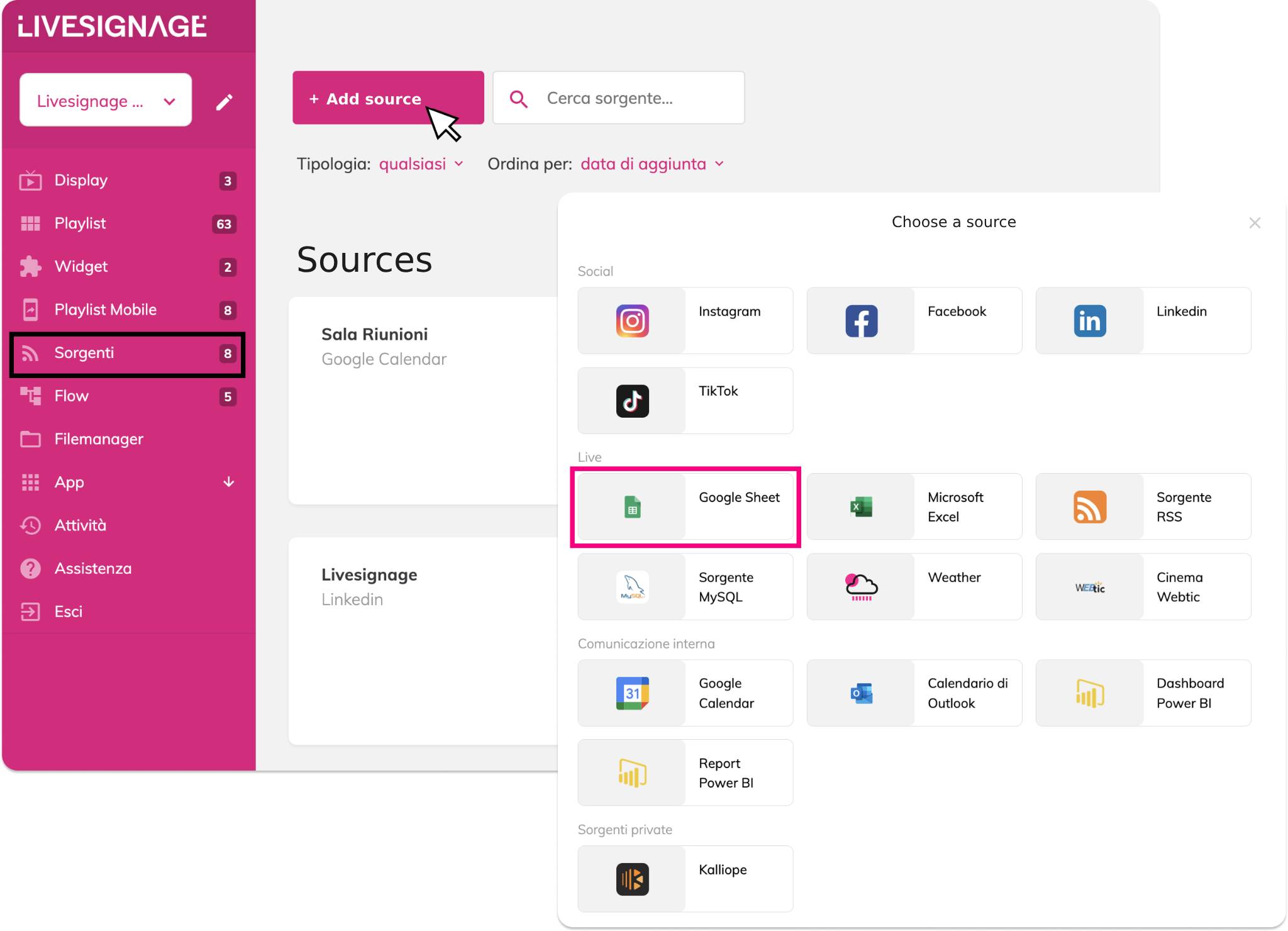Viewport: 1288px width, 931px height.
Task: Click the Report Power BI label
Action: [726, 773]
